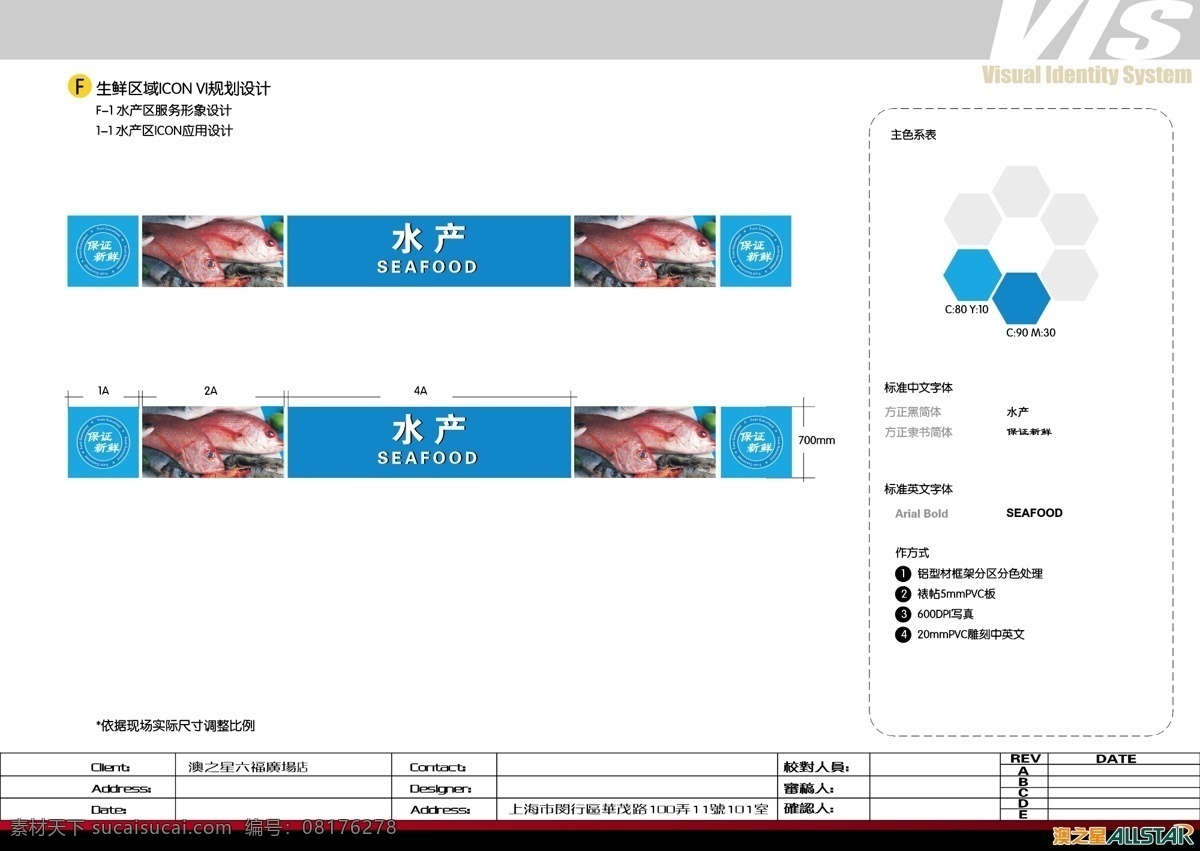The image size is (1200, 851).
Task: Click the 1A dimension label
Action: tap(103, 392)
